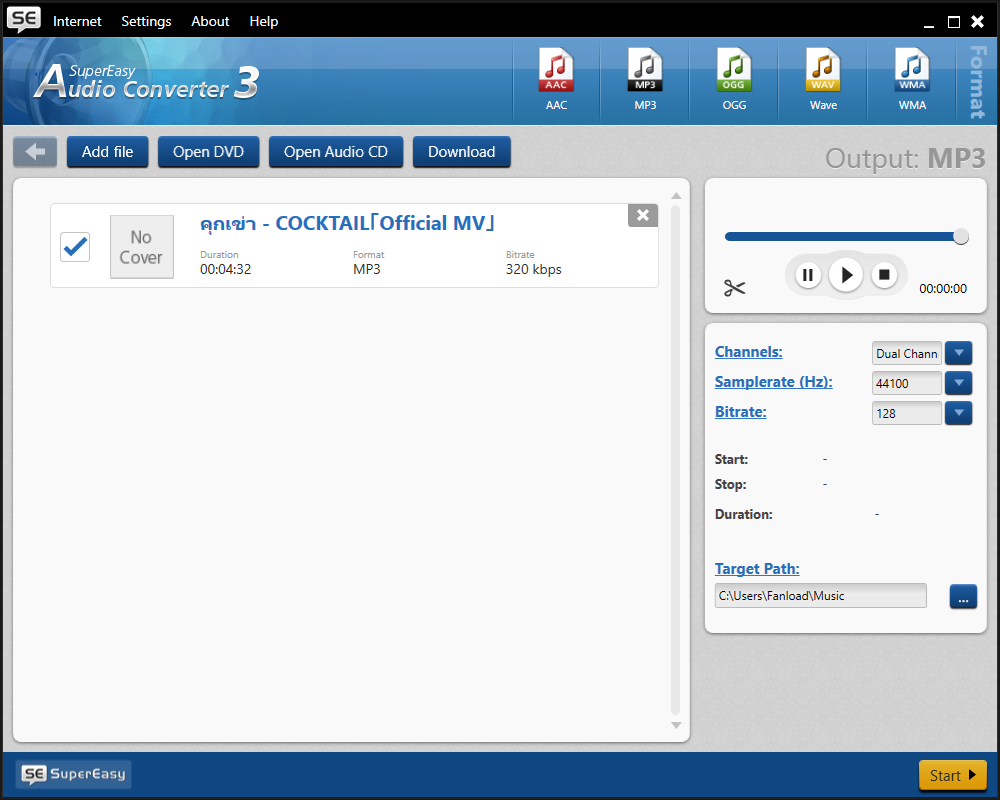
Task: Click the Open DVD button
Action: pos(209,152)
